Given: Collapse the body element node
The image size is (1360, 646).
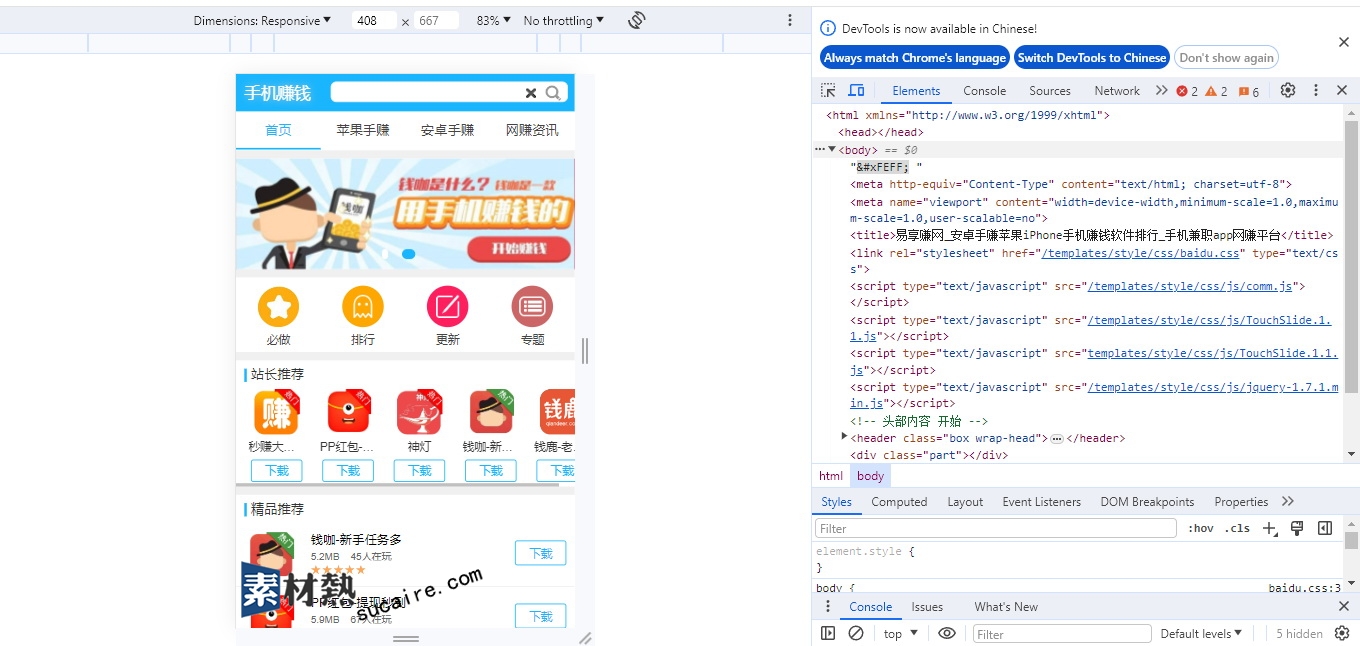Looking at the screenshot, I should (832, 149).
